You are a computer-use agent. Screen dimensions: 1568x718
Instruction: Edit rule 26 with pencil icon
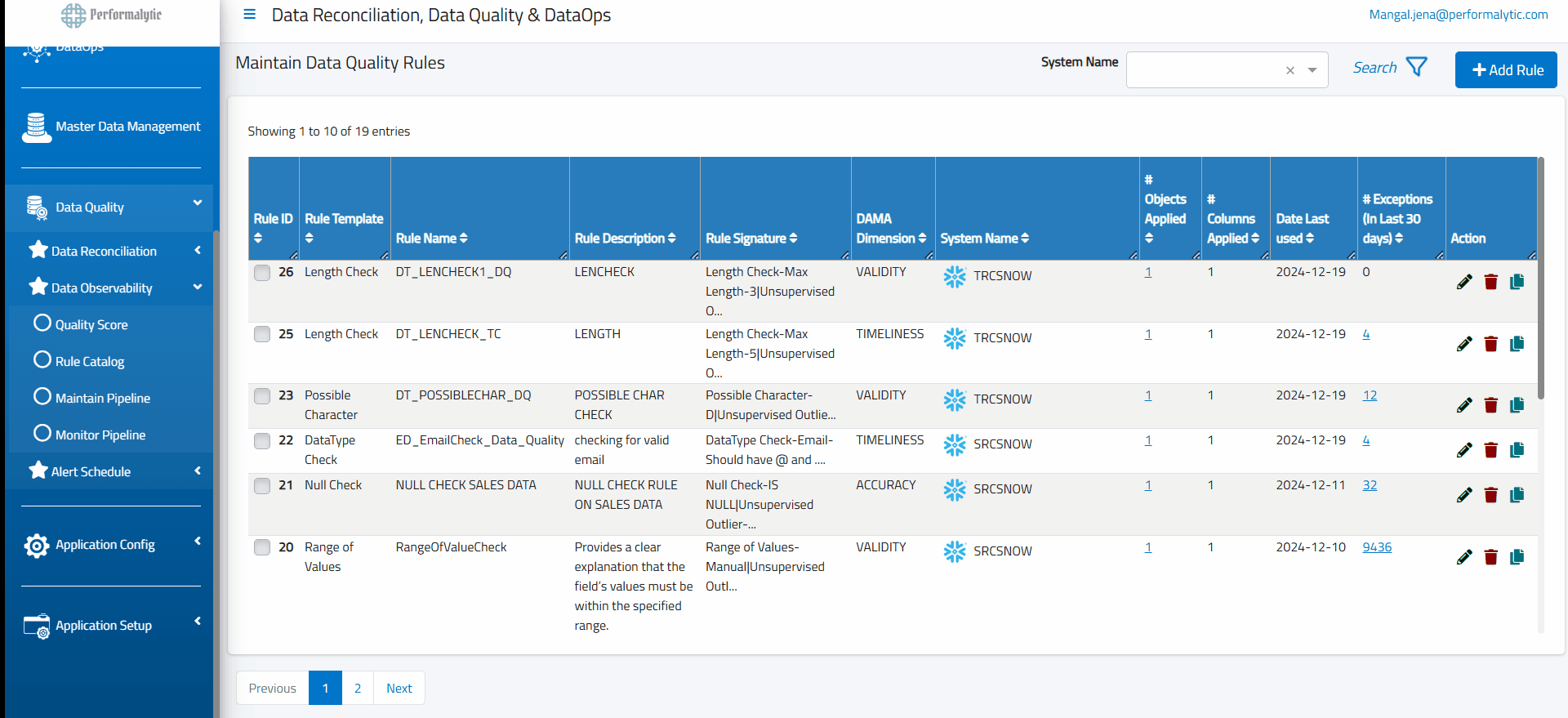click(x=1464, y=282)
